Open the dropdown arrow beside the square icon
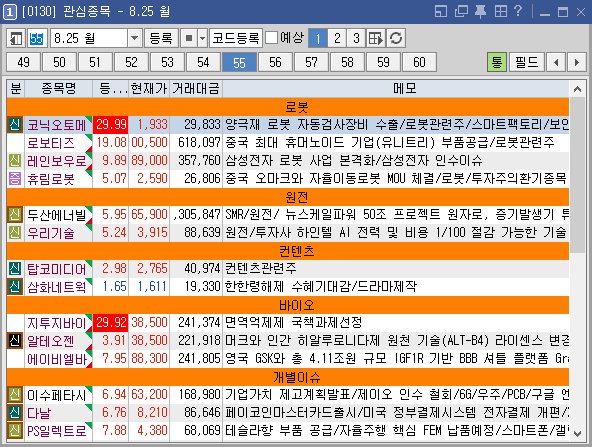The height and width of the screenshot is (447, 592). point(203,38)
